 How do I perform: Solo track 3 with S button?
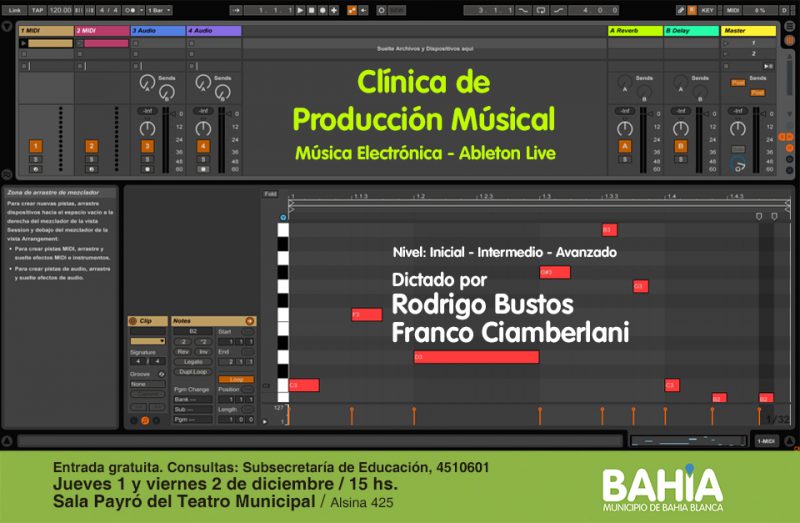[x=147, y=159]
